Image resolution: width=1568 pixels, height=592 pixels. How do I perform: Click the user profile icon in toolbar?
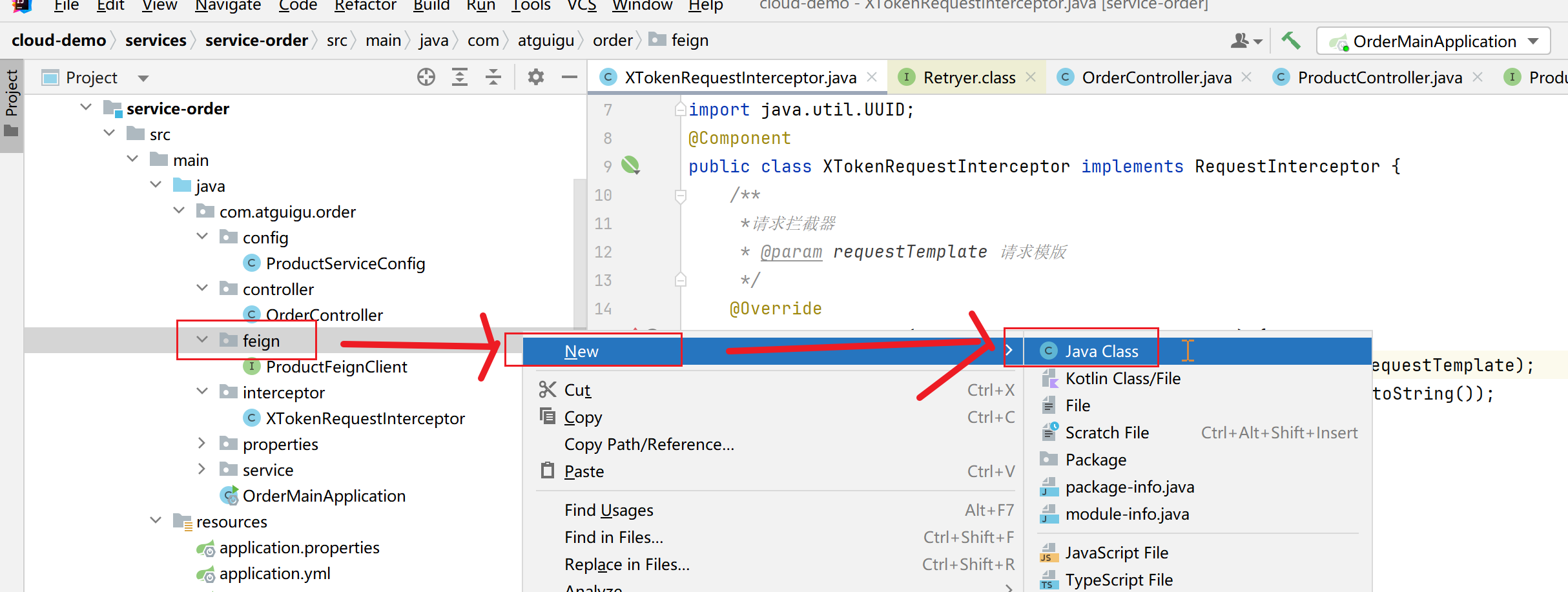coord(1246,41)
